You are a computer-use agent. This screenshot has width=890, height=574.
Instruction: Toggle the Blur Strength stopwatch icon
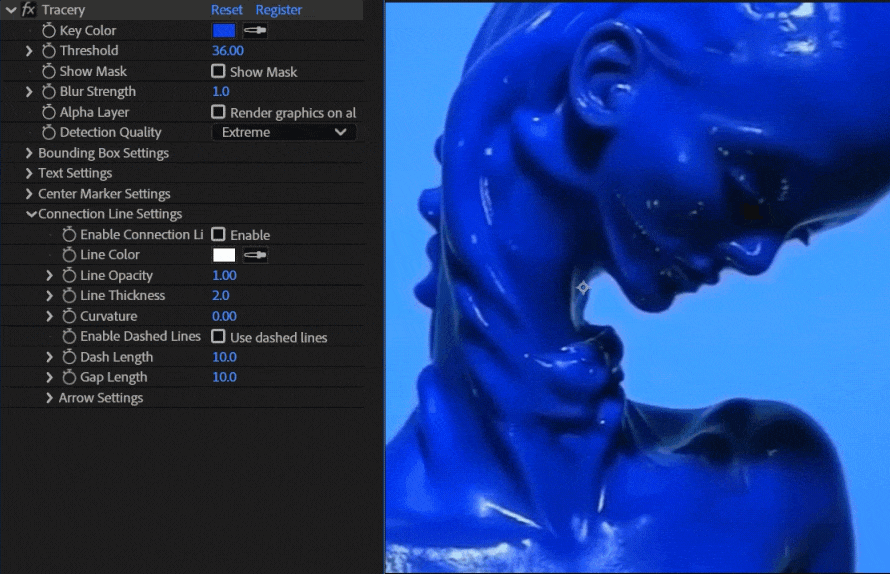point(48,92)
